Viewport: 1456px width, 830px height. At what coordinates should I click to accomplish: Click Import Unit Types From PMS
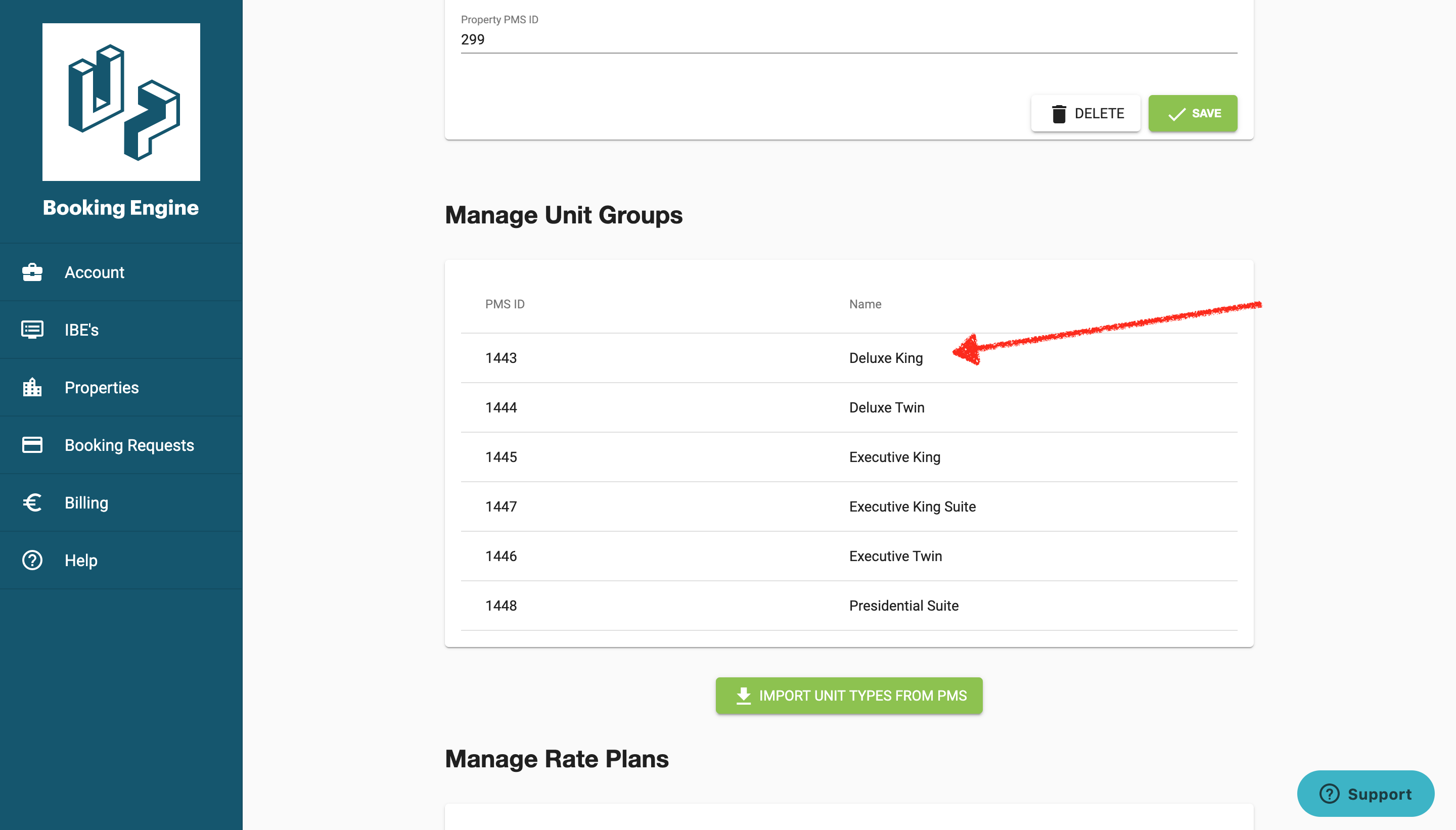848,695
